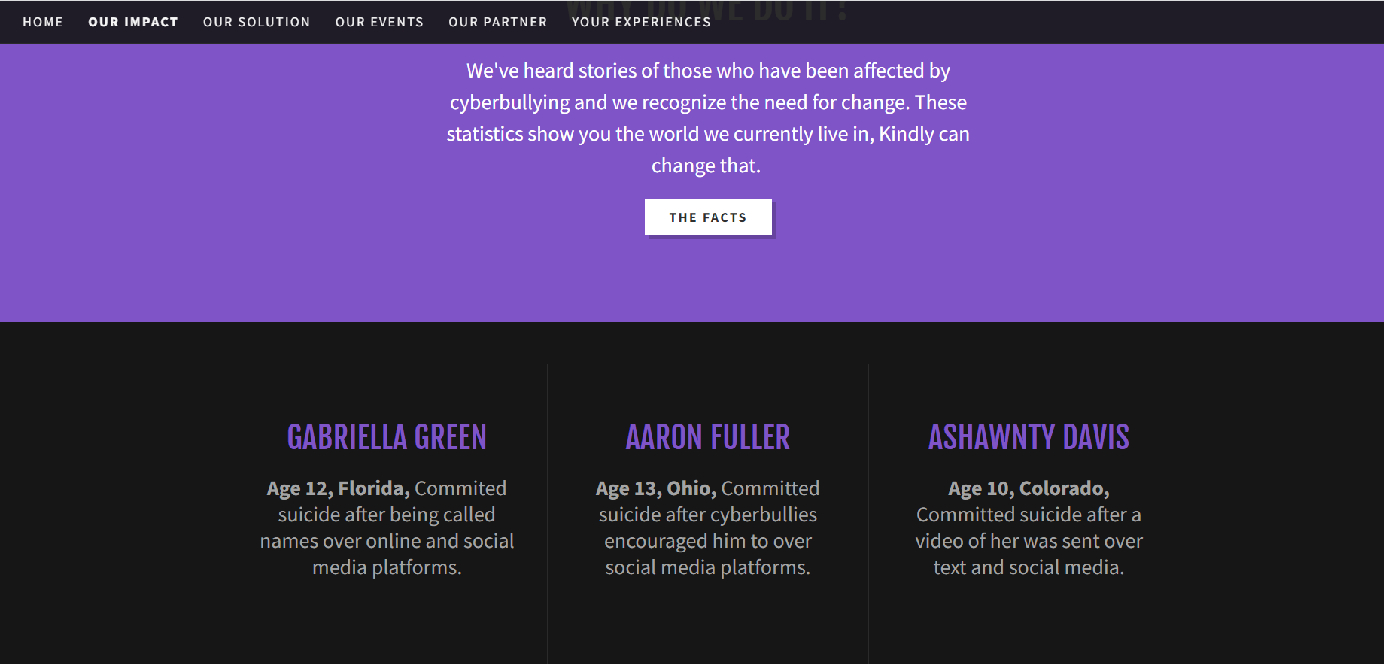Select Our Events in the navigation bar
Viewport: 1384px width, 664px height.
(x=379, y=22)
